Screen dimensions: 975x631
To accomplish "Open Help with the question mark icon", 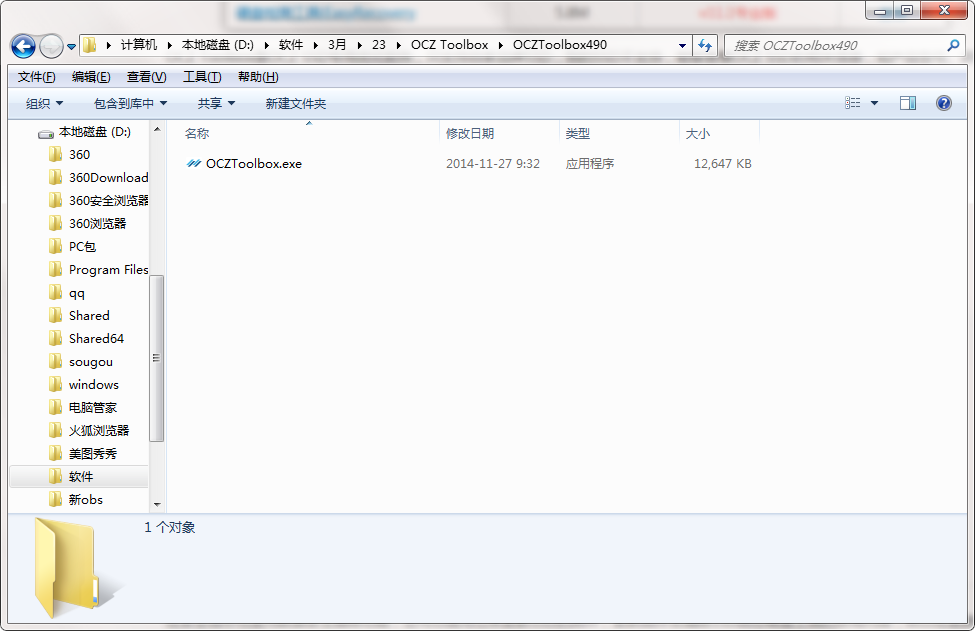I will pyautogui.click(x=943, y=103).
